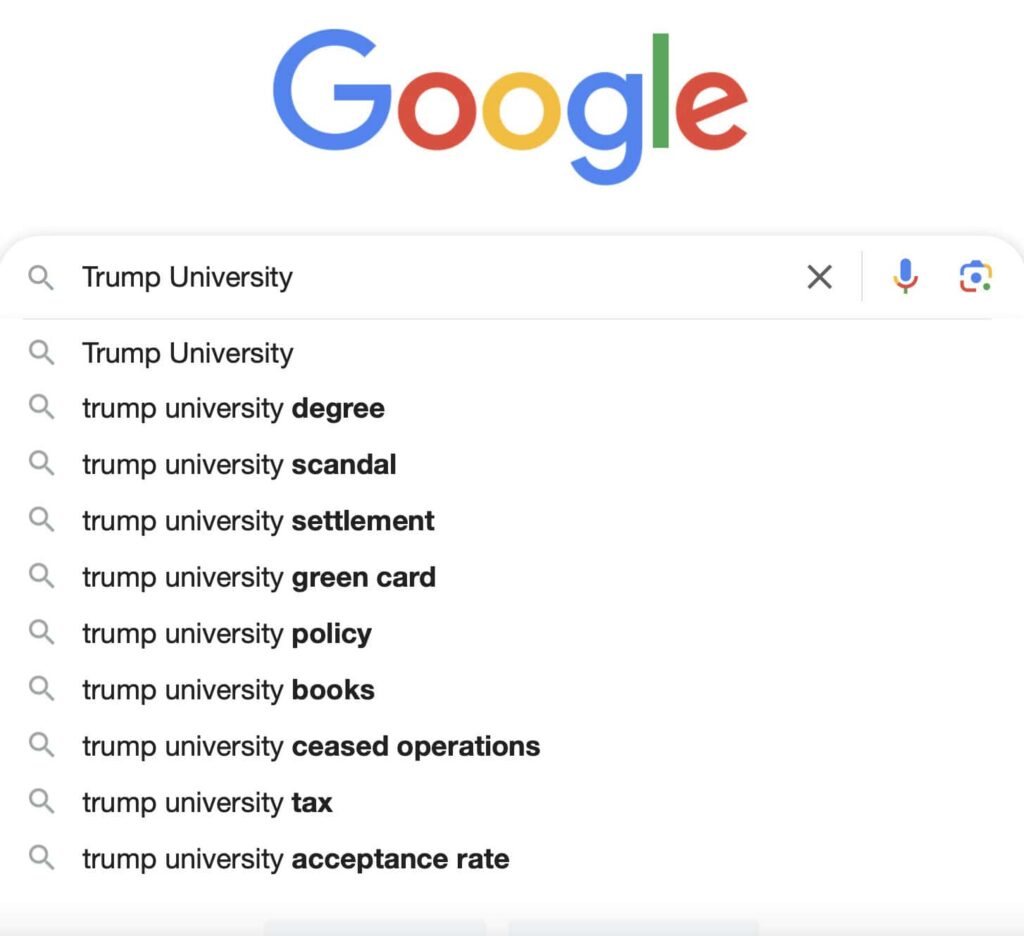Viewport: 1024px width, 936px height.
Task: Select suggestion 'trump university acceptance rate'
Action: pos(512,858)
